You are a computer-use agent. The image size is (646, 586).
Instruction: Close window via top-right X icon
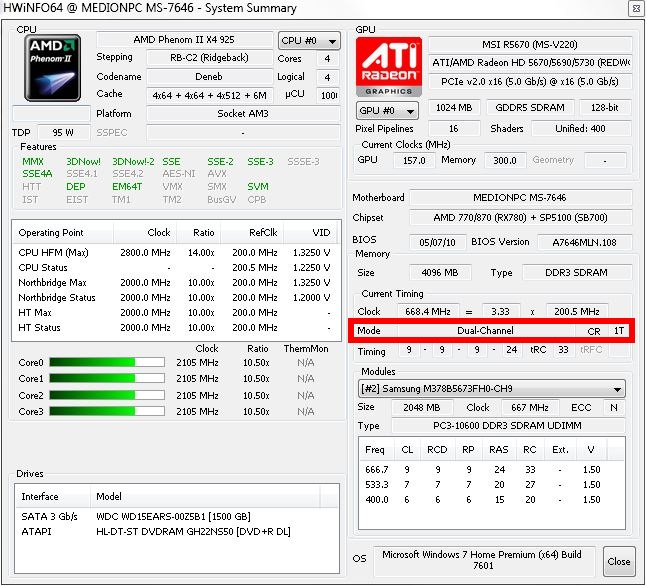637,8
